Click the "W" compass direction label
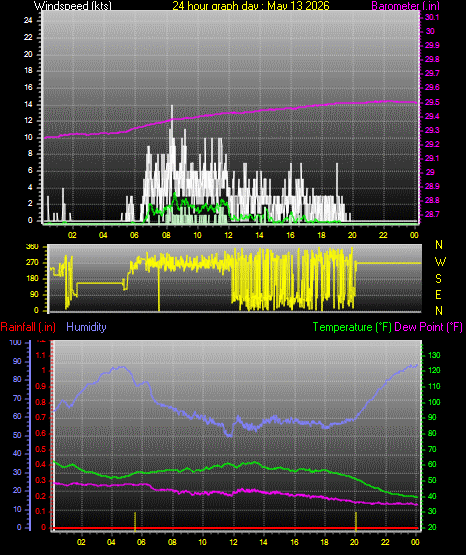 tap(440, 262)
